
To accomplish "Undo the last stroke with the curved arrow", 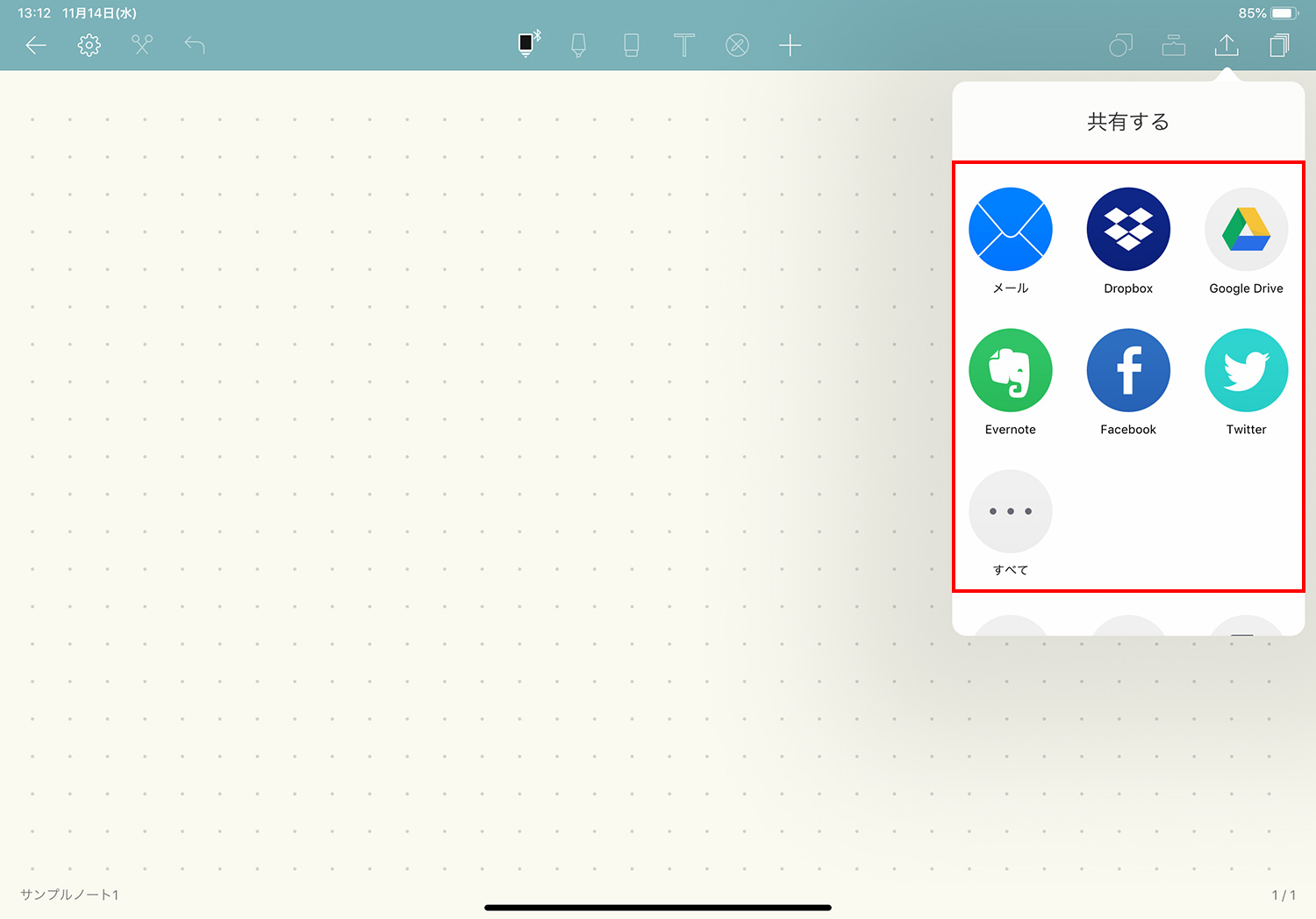I will pyautogui.click(x=195, y=46).
